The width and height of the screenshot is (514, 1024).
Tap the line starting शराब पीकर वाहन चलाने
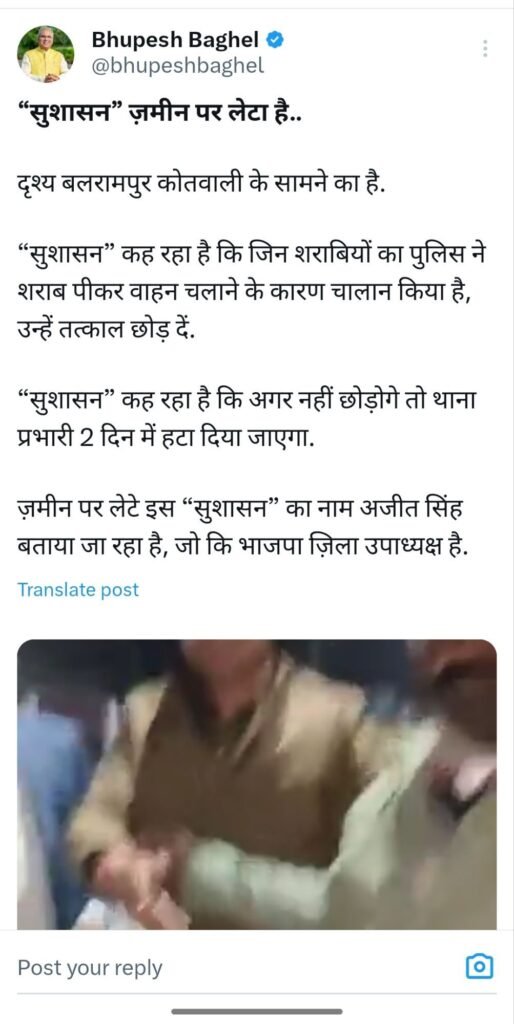(245, 293)
